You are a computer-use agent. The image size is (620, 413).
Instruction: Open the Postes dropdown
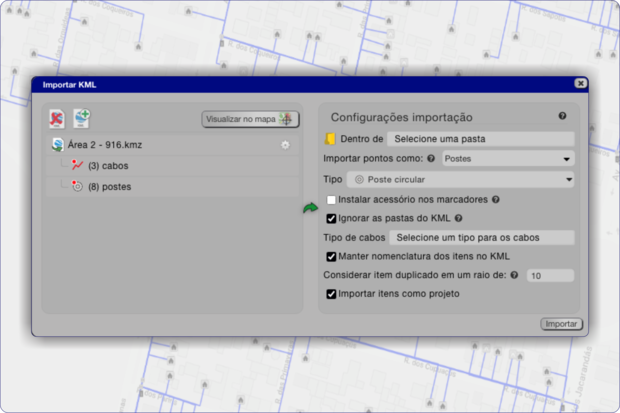point(508,159)
